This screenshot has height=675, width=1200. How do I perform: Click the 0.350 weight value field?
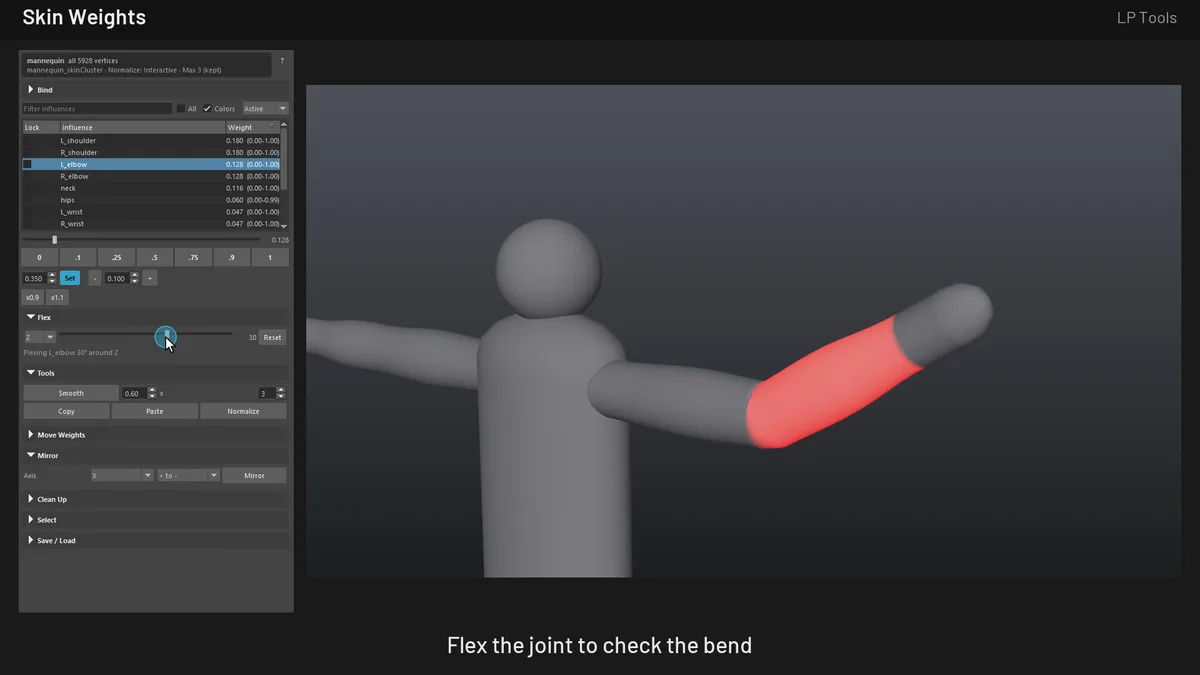pyautogui.click(x=34, y=278)
